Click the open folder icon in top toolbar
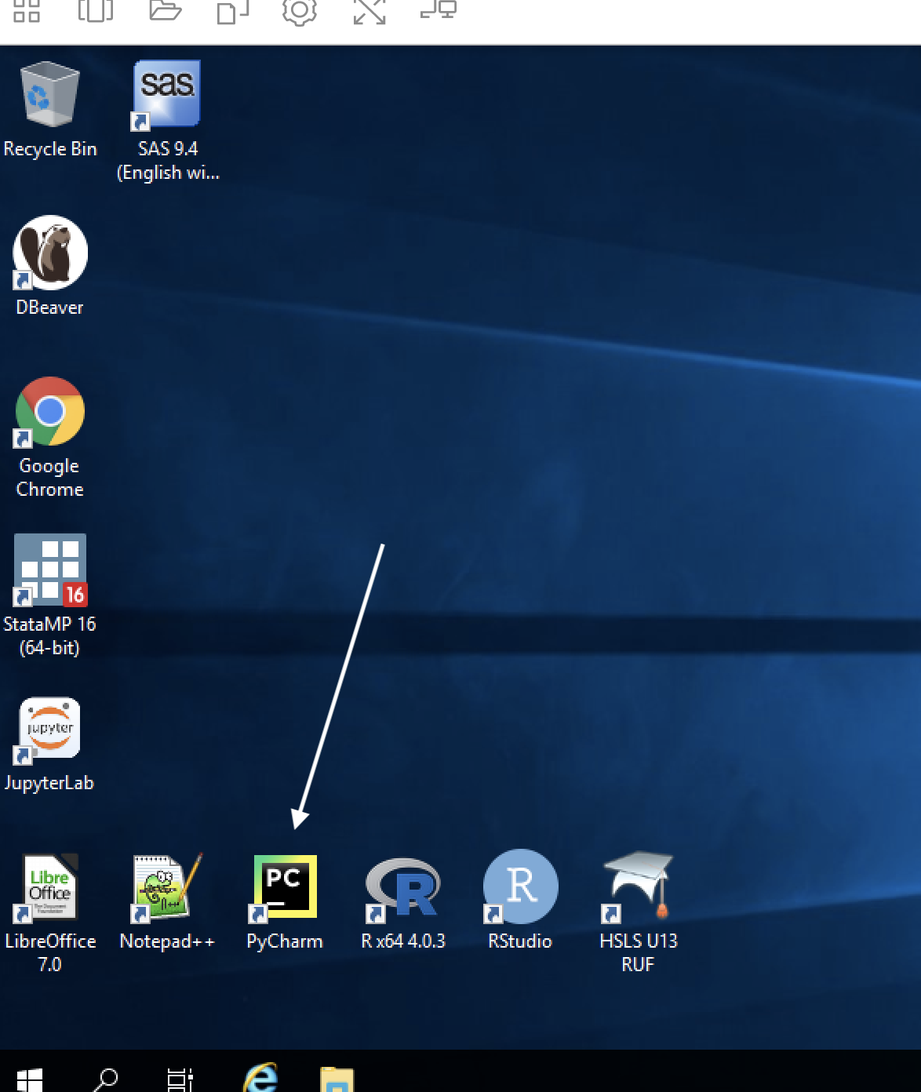The width and height of the screenshot is (921, 1092). point(165,12)
